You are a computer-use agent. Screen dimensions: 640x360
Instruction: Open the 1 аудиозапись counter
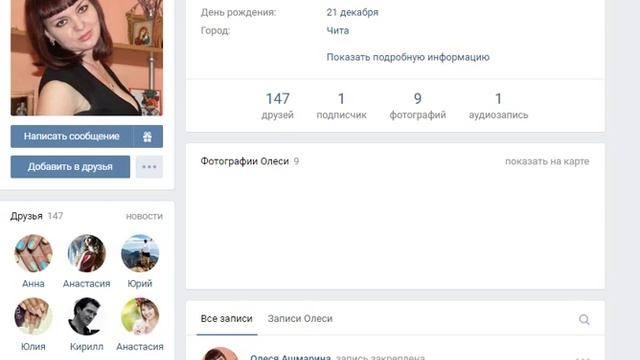click(498, 106)
